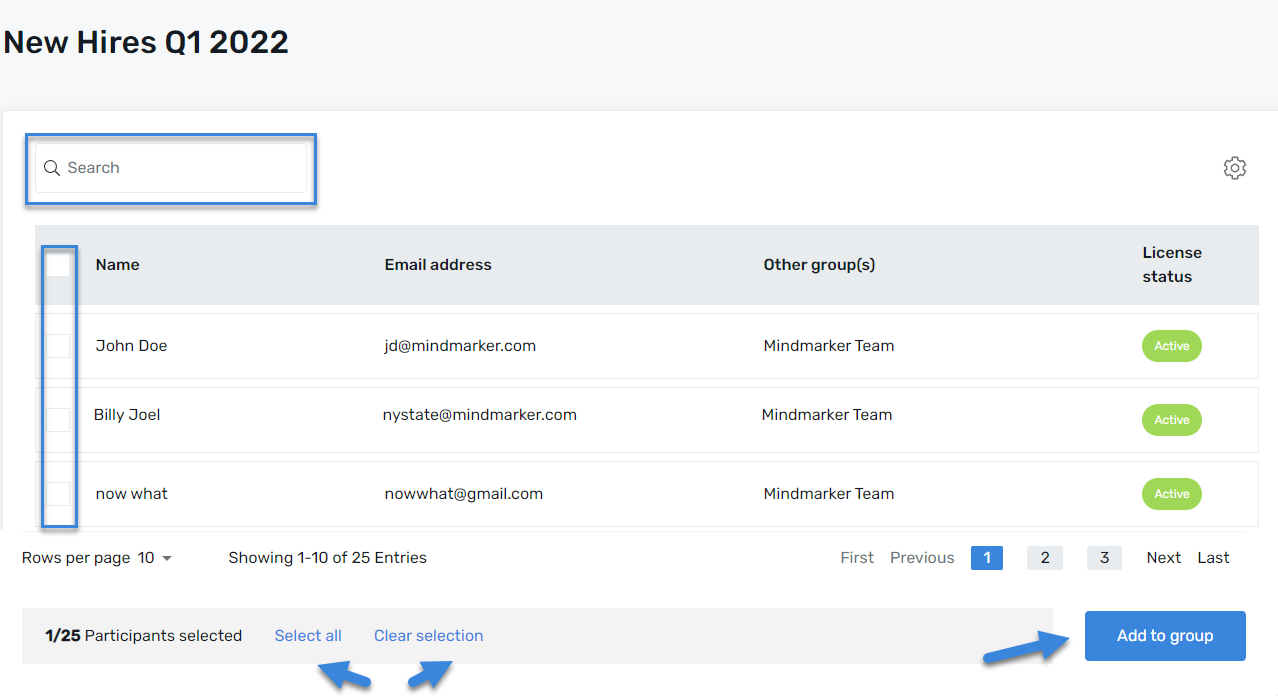Tick the checkbox for now what

point(59,494)
